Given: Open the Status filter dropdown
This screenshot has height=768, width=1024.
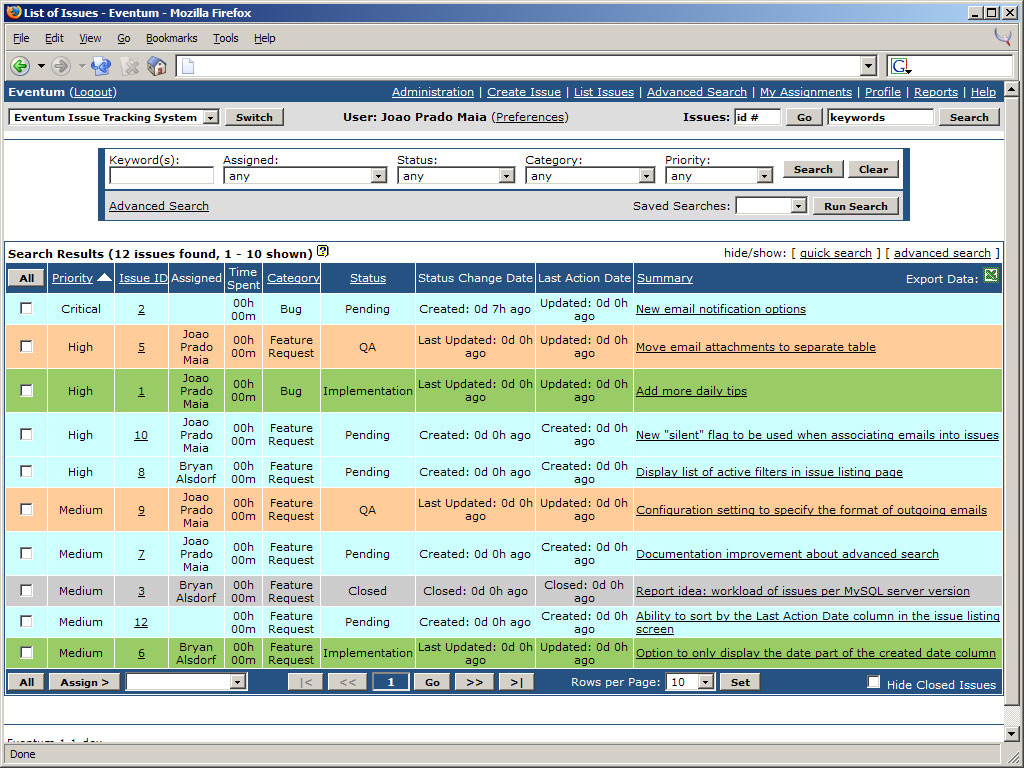Looking at the screenshot, I should pos(456,176).
